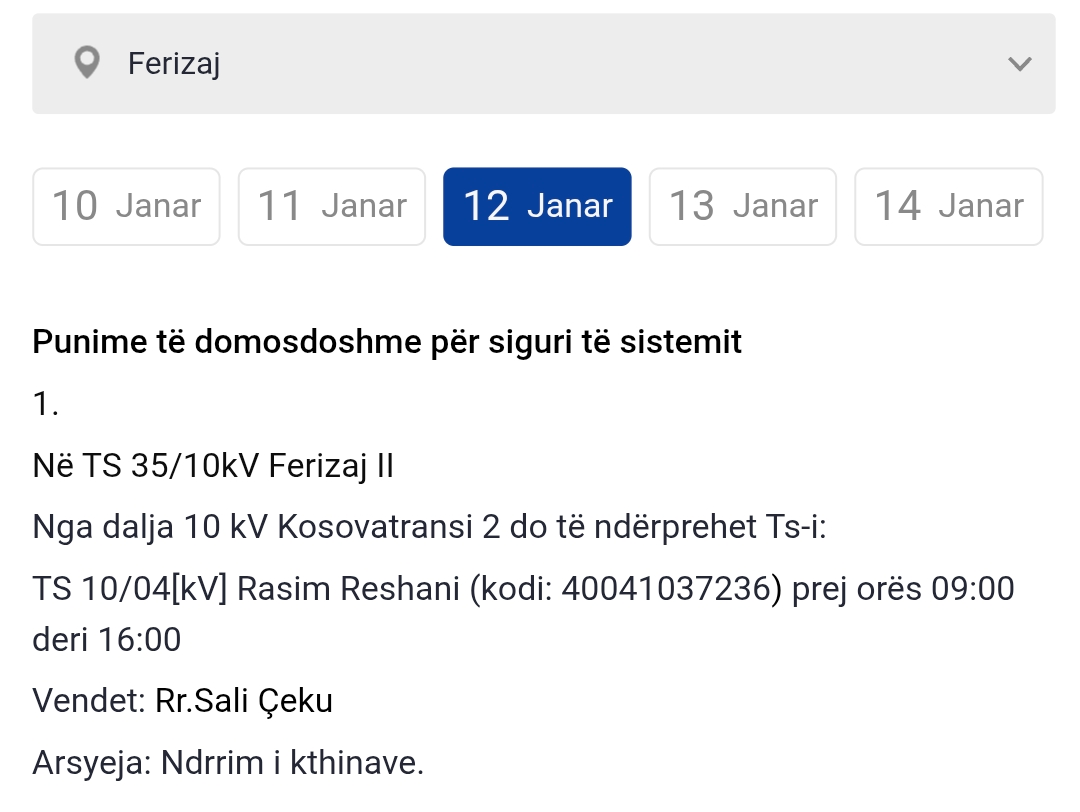
Task: Click the heading 'Punime të domosdoshme për siguri të sistemit'
Action: point(387,342)
